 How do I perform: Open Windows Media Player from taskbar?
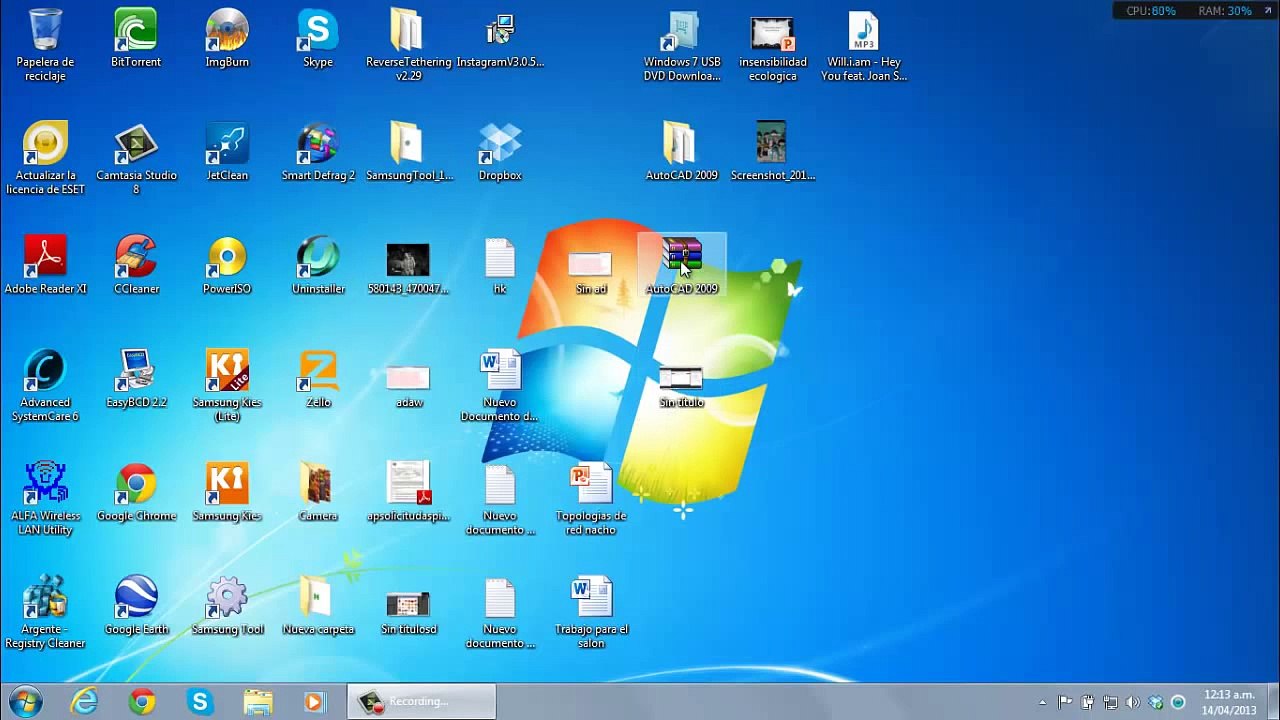314,702
